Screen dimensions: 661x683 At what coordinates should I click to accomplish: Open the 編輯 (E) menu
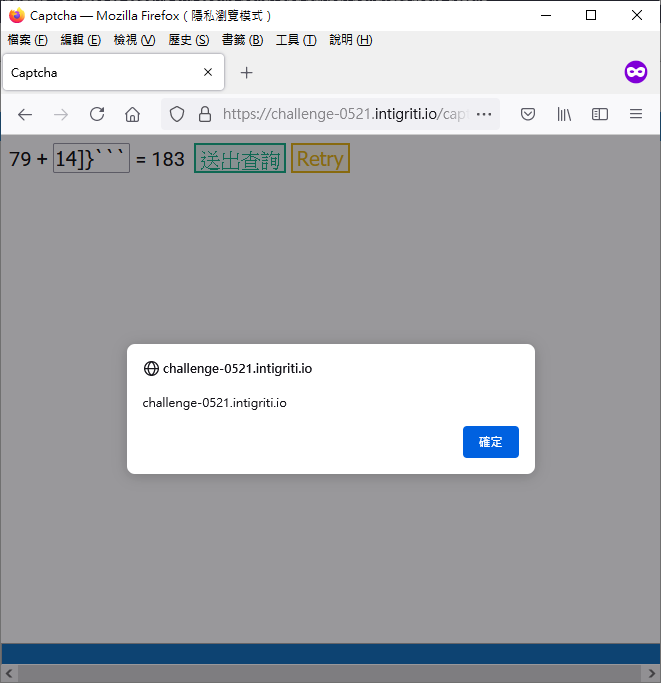(x=81, y=40)
